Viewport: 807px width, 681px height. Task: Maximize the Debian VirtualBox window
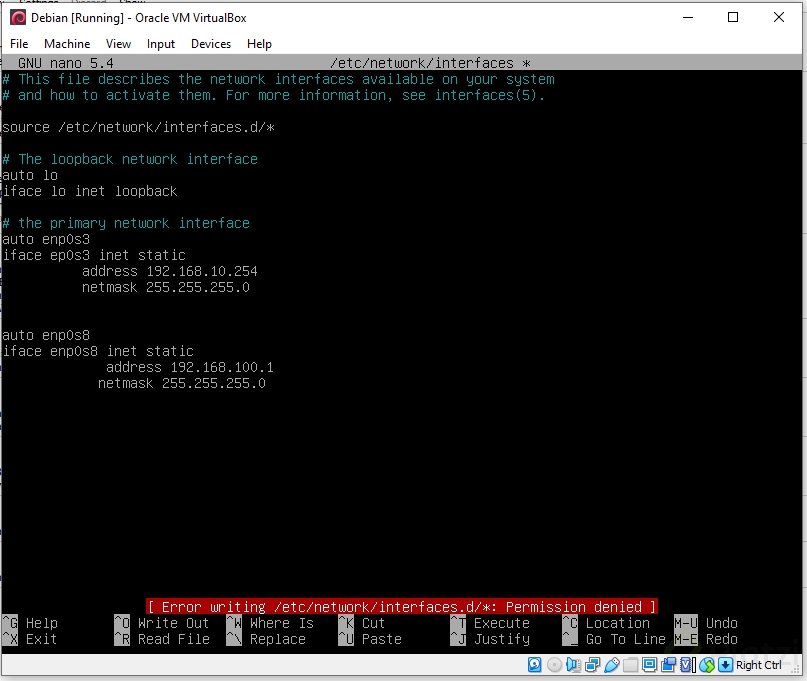click(733, 18)
